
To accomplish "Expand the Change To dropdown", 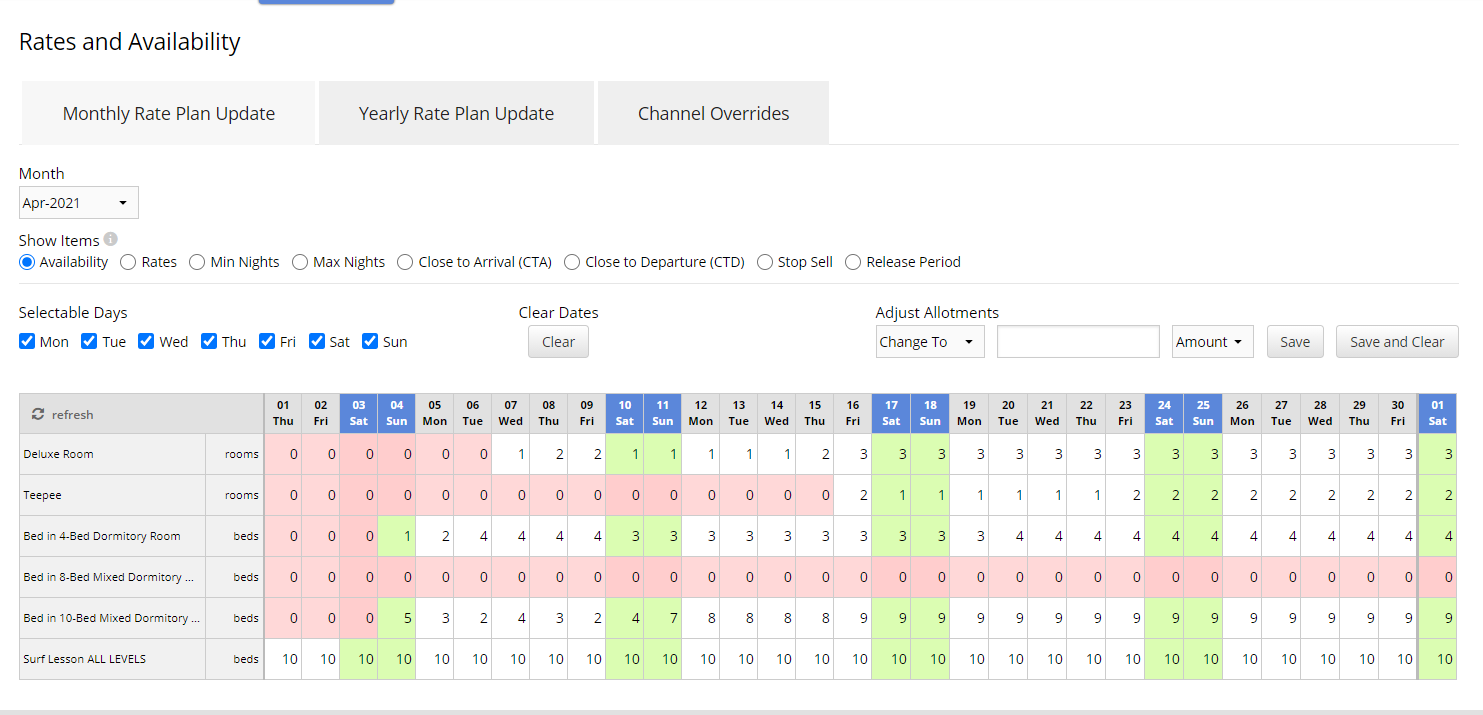I will (x=929, y=342).
